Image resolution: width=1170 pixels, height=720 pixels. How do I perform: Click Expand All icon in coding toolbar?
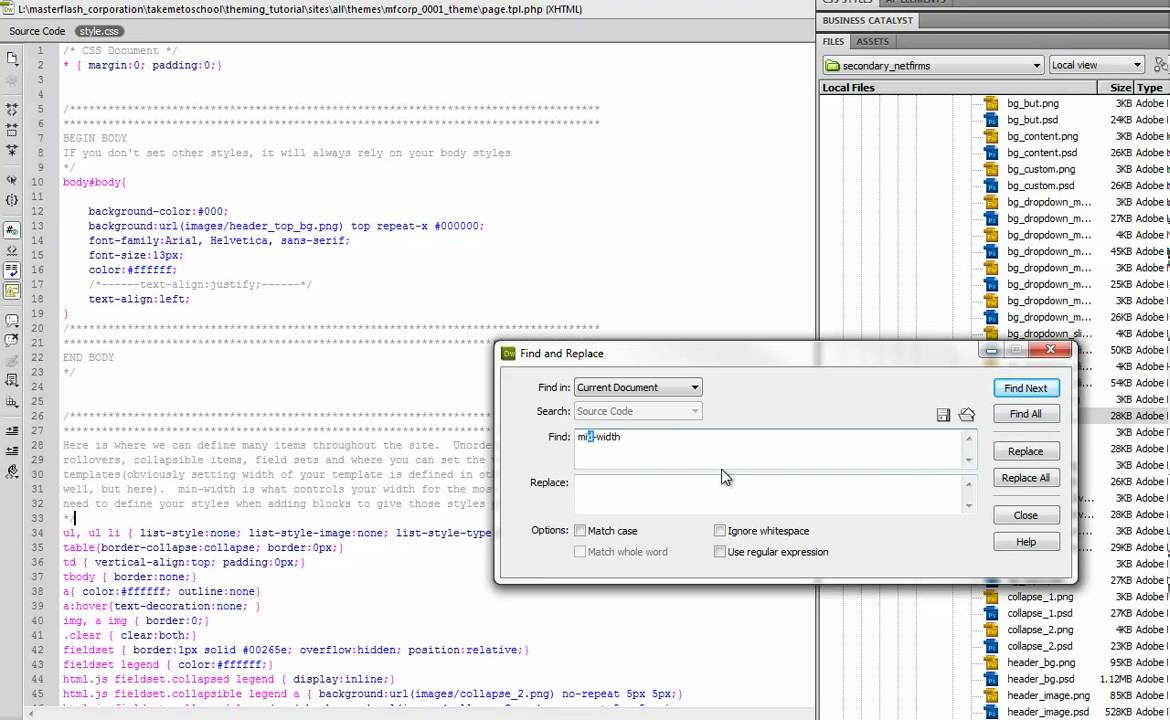12,150
